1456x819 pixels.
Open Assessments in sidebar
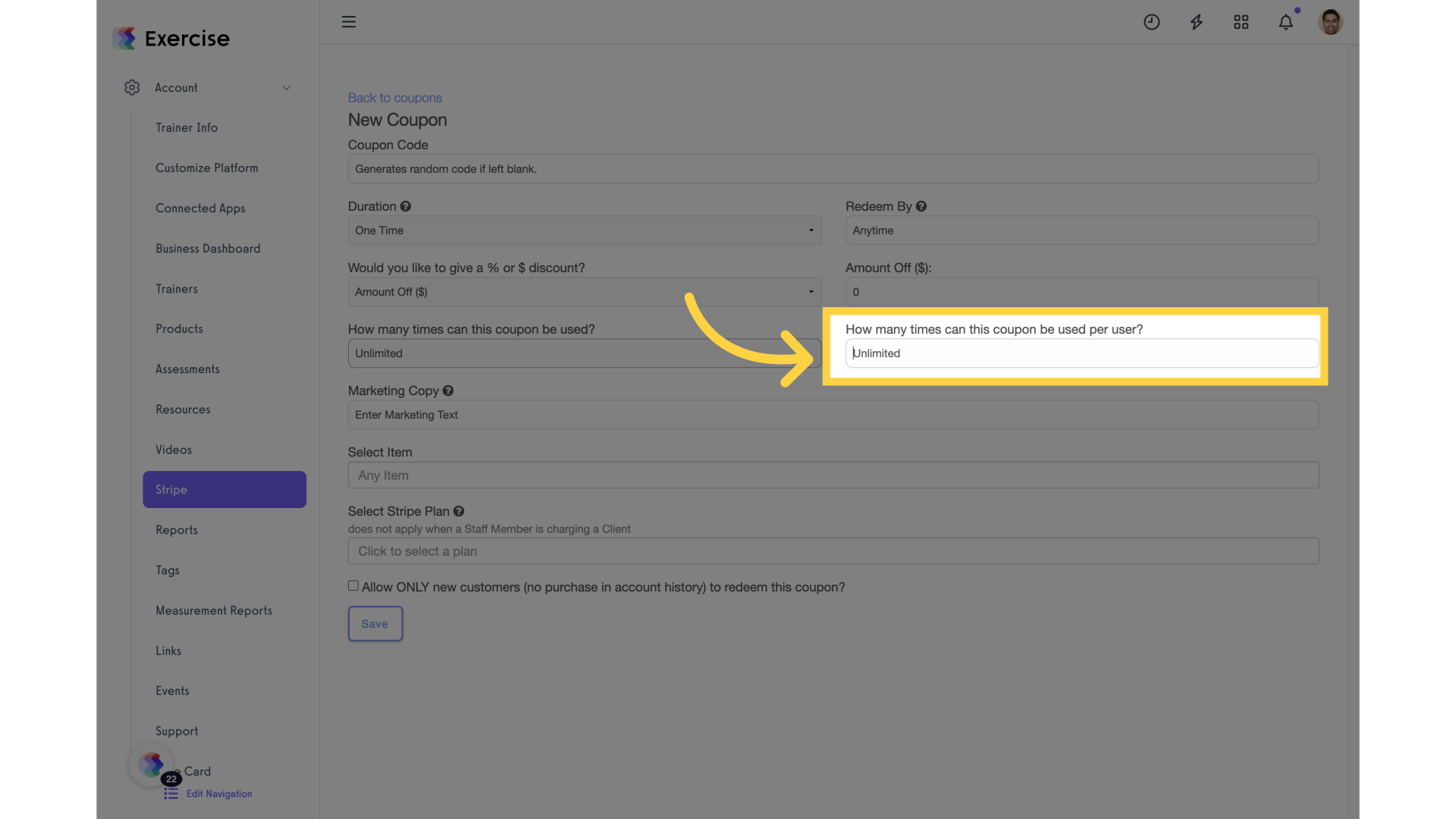click(x=187, y=369)
